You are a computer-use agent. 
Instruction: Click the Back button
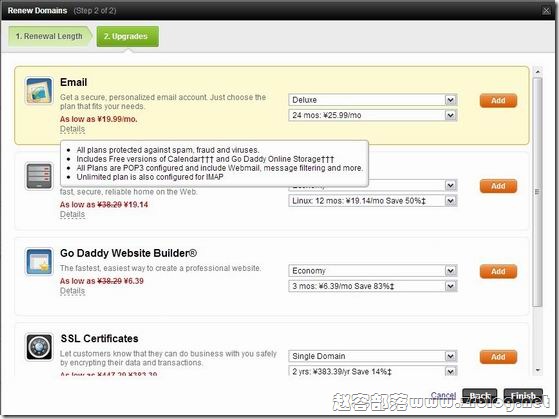[479, 396]
